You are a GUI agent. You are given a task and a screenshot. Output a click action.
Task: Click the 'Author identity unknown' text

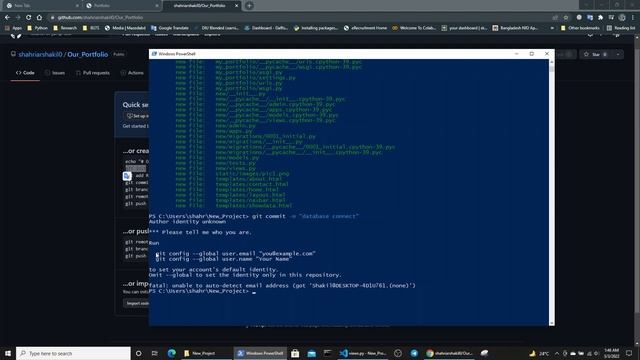(x=187, y=222)
